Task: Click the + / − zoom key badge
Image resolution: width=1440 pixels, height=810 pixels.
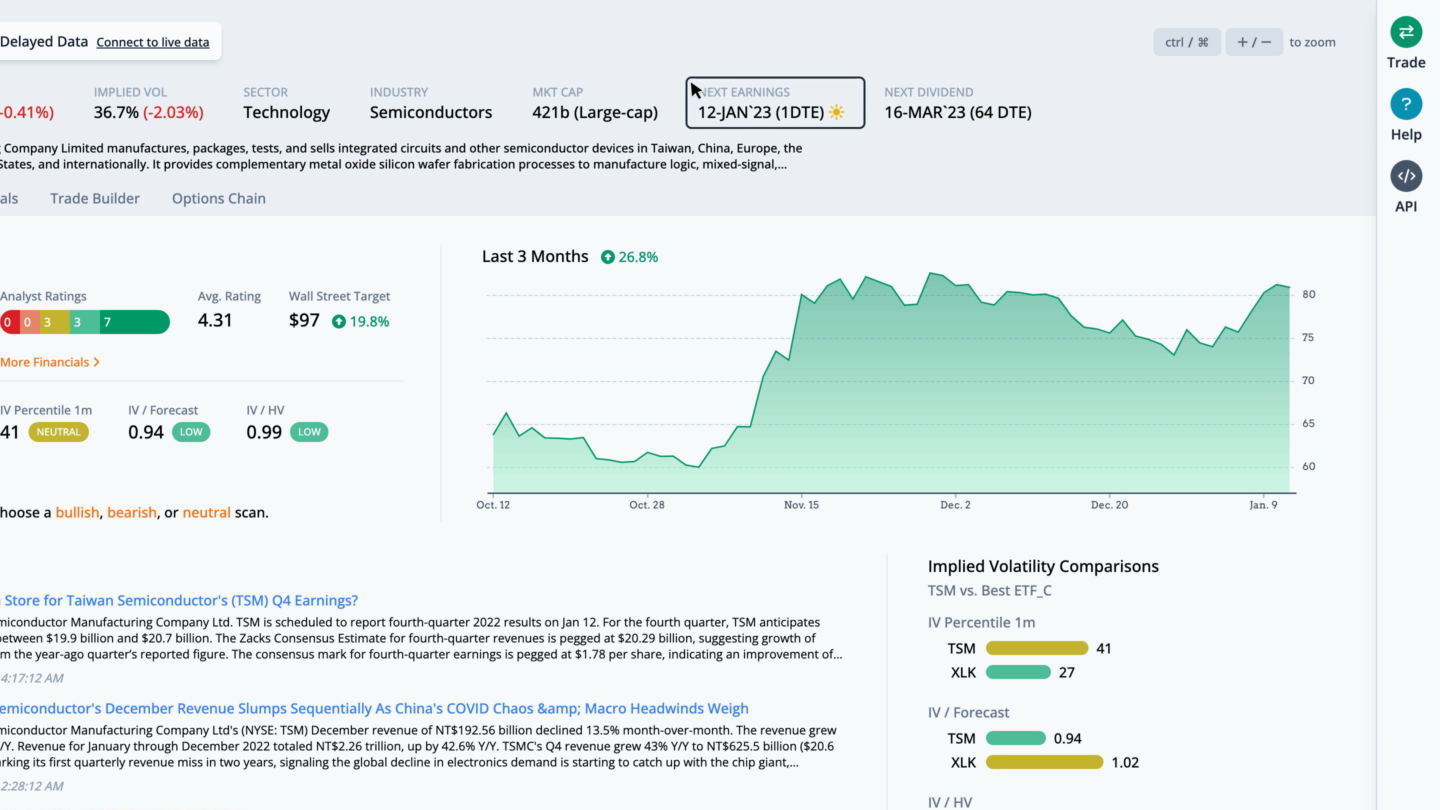Action: (x=1254, y=42)
